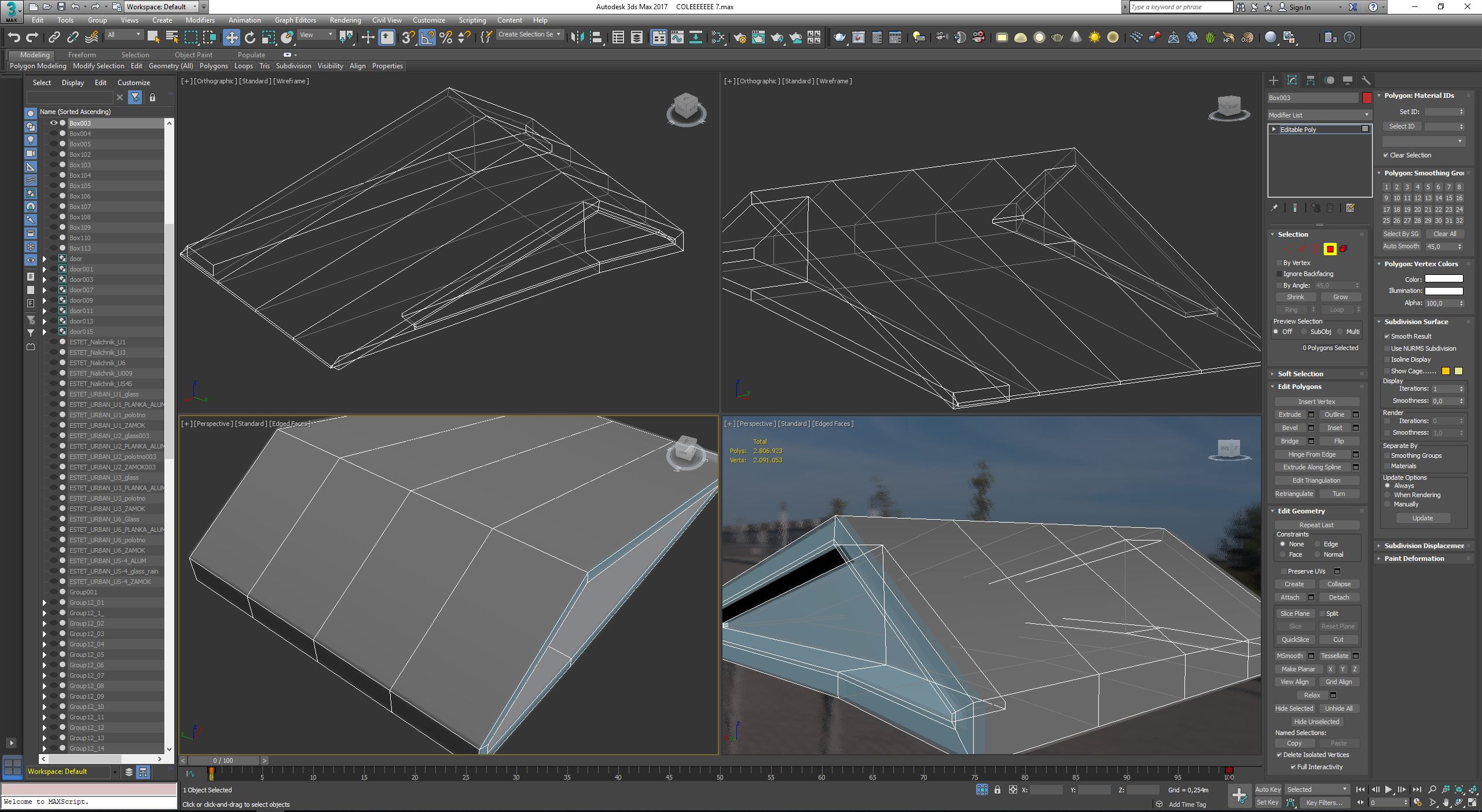Switch to the Hierarchy command panel tab
Screen dimensions: 1482x812
point(1311,80)
